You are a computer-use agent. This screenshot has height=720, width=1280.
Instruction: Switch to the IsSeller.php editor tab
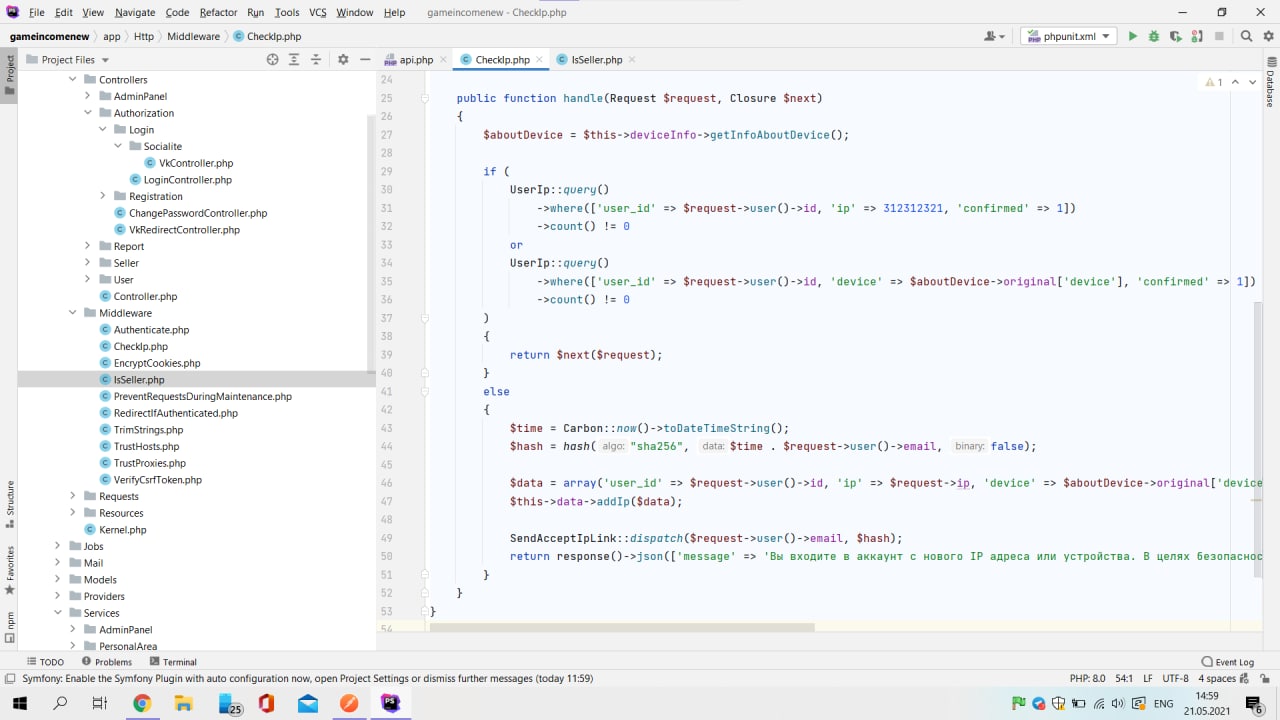pyautogui.click(x=596, y=60)
